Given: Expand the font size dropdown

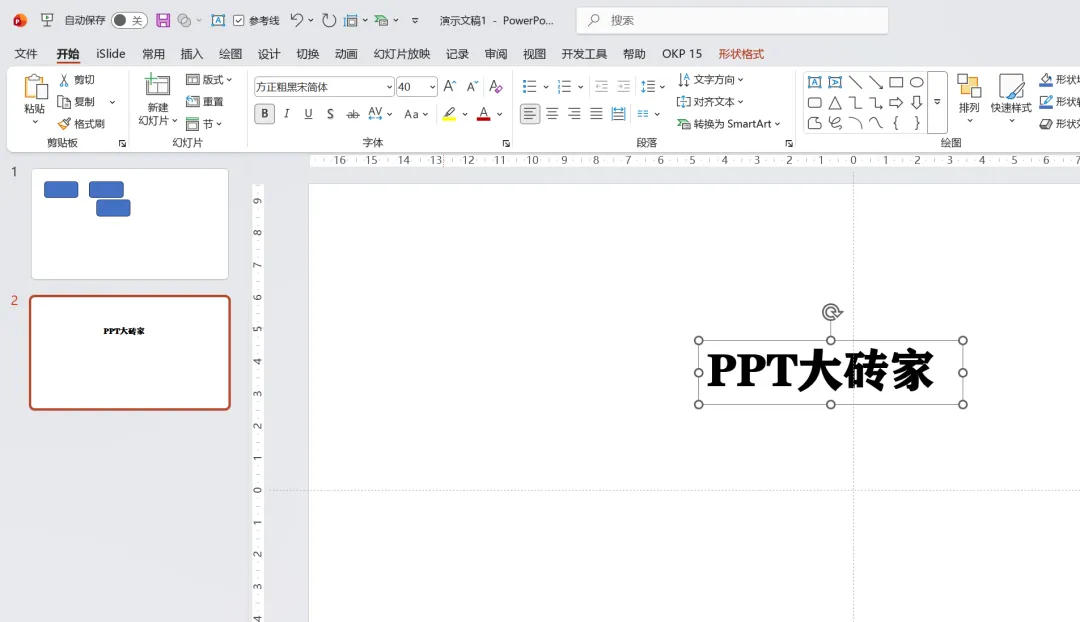Looking at the screenshot, I should click(x=432, y=87).
